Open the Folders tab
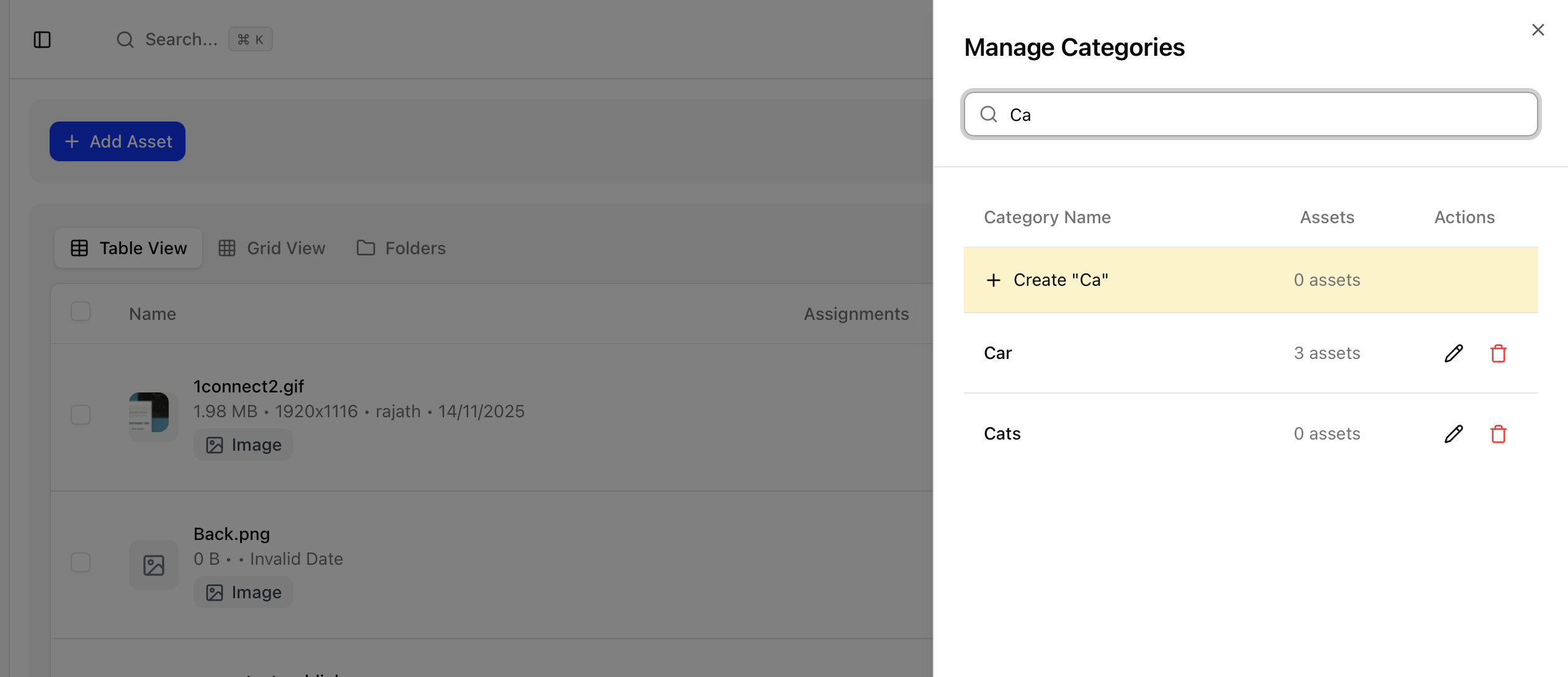The height and width of the screenshot is (677, 1568). click(x=401, y=248)
